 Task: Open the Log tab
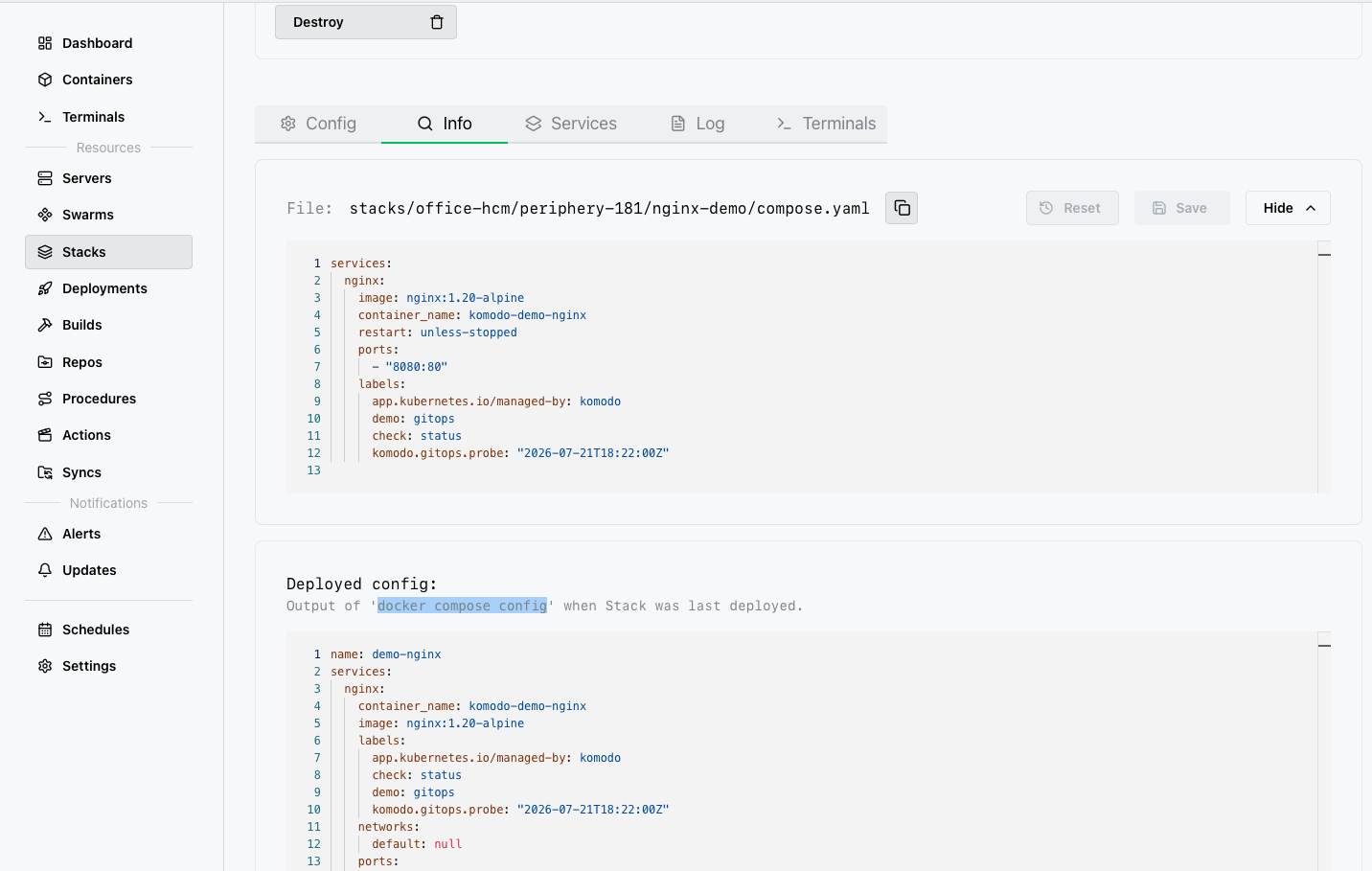coord(697,124)
